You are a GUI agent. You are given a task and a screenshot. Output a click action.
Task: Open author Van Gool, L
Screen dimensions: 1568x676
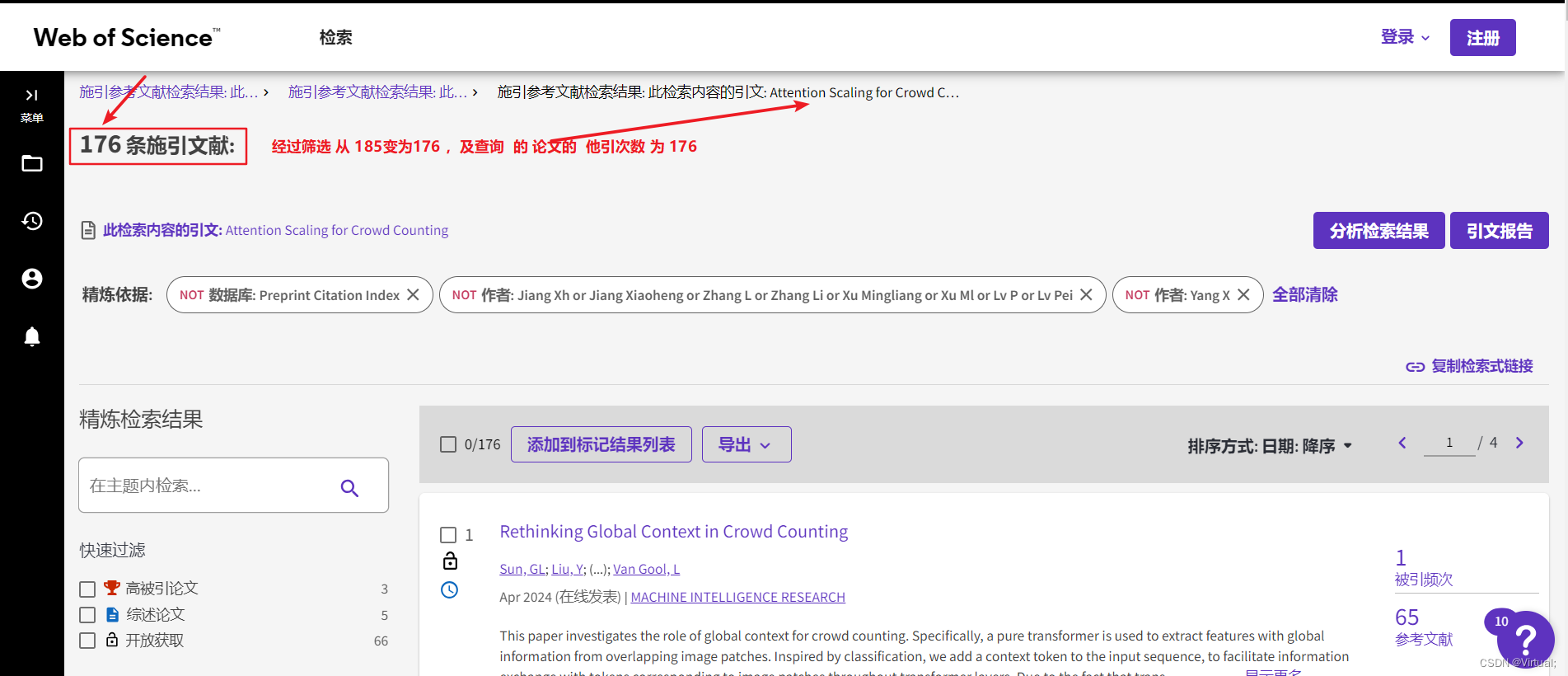coord(646,569)
